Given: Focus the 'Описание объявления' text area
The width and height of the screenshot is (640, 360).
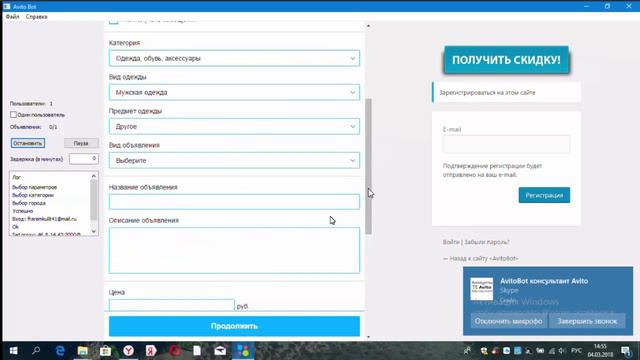Looking at the screenshot, I should coord(234,250).
